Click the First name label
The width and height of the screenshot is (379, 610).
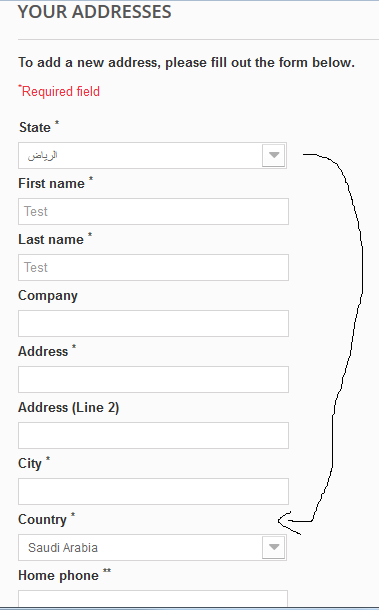(51, 183)
